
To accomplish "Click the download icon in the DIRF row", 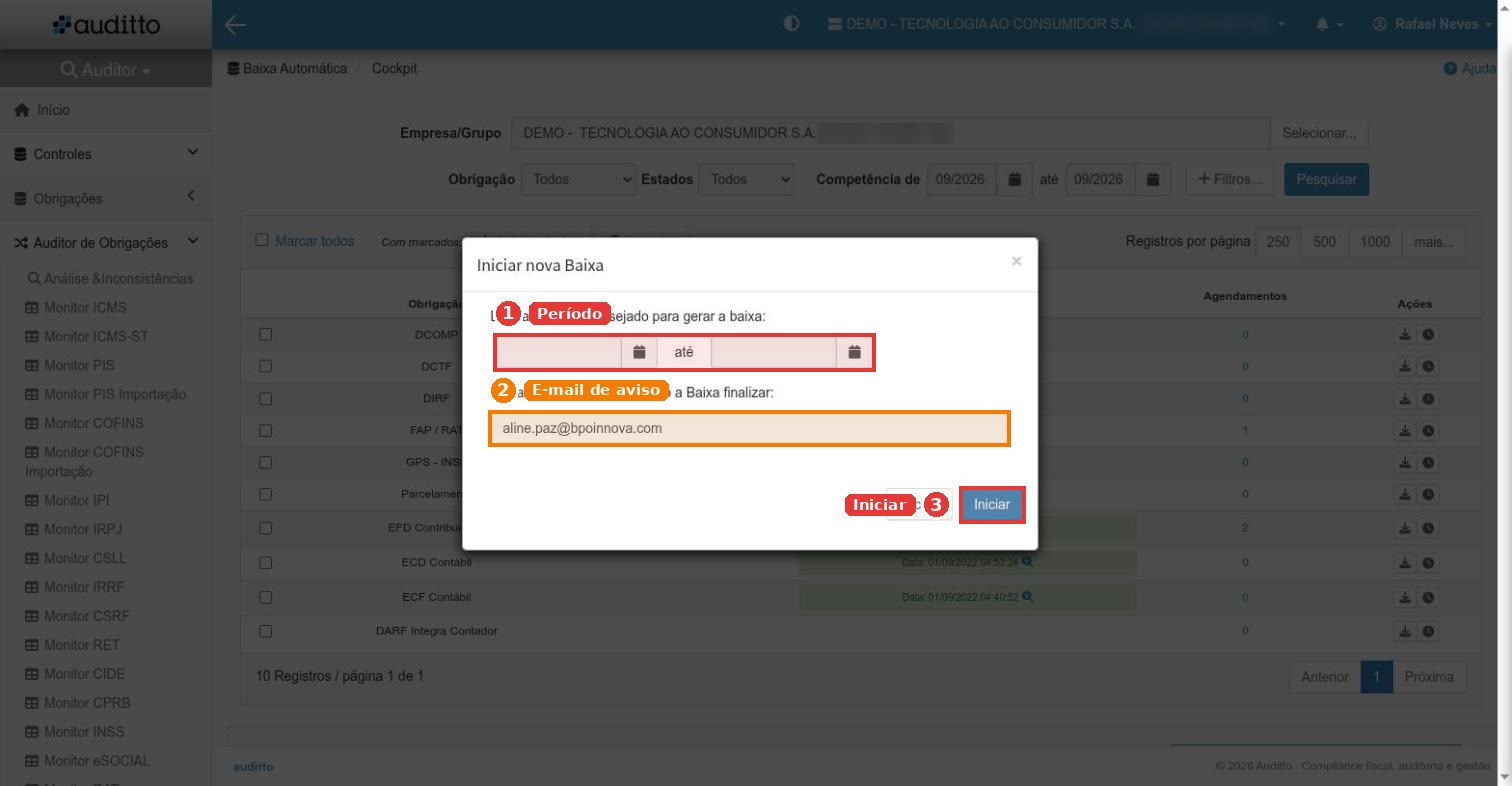I will coord(1405,399).
